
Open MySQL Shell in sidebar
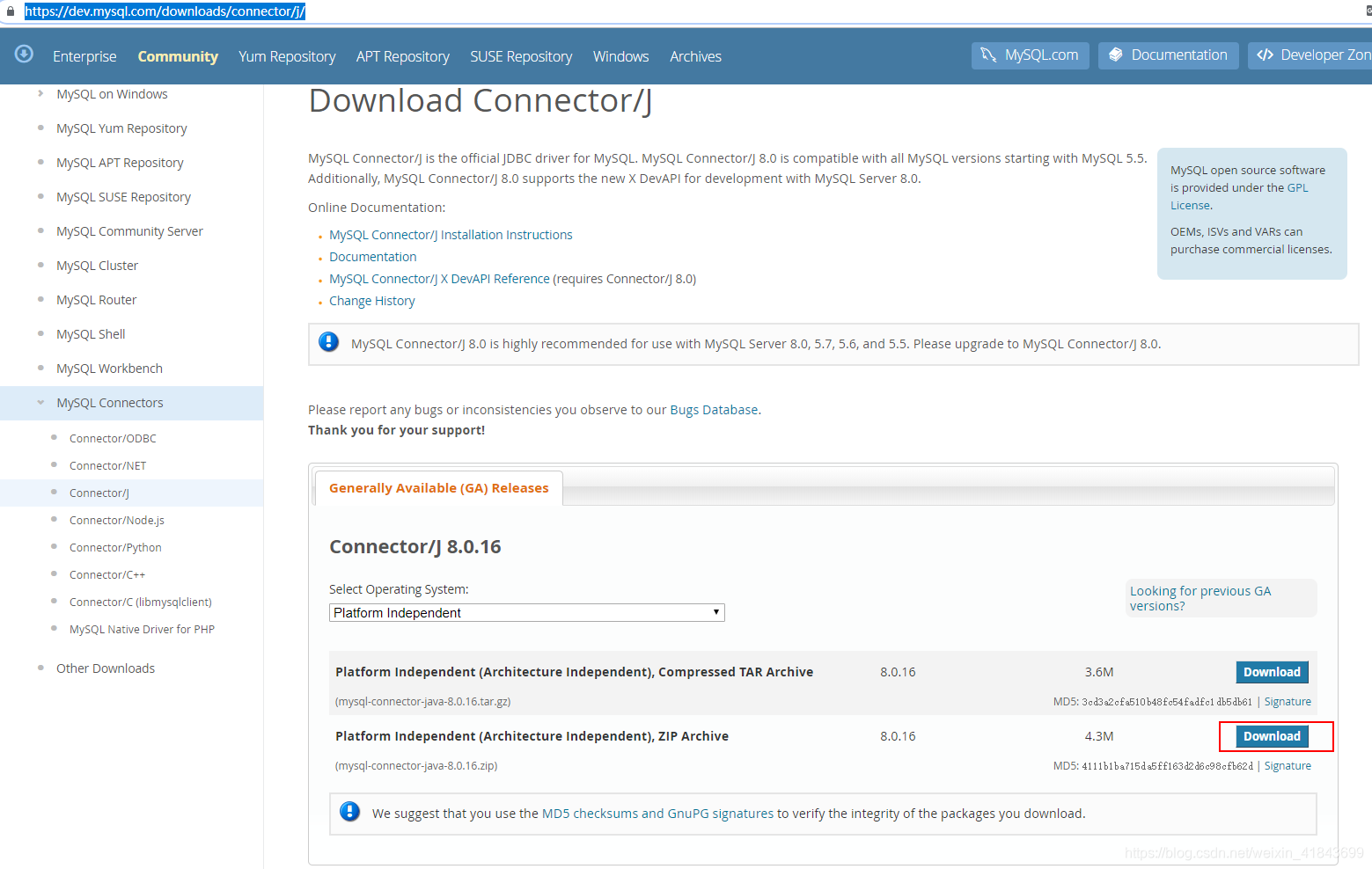coord(91,334)
